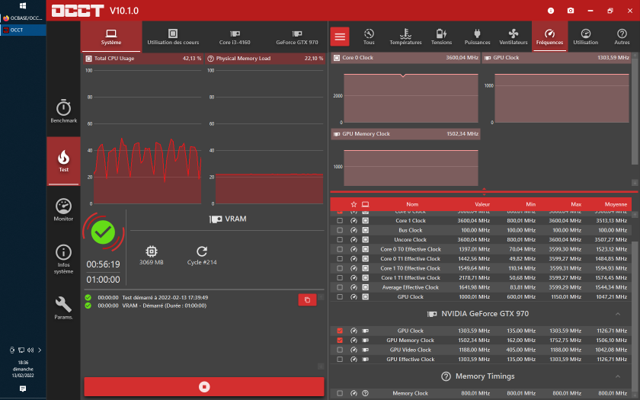Collapse the NVIDIA GeForce GTX 970 group

click(x=618, y=314)
